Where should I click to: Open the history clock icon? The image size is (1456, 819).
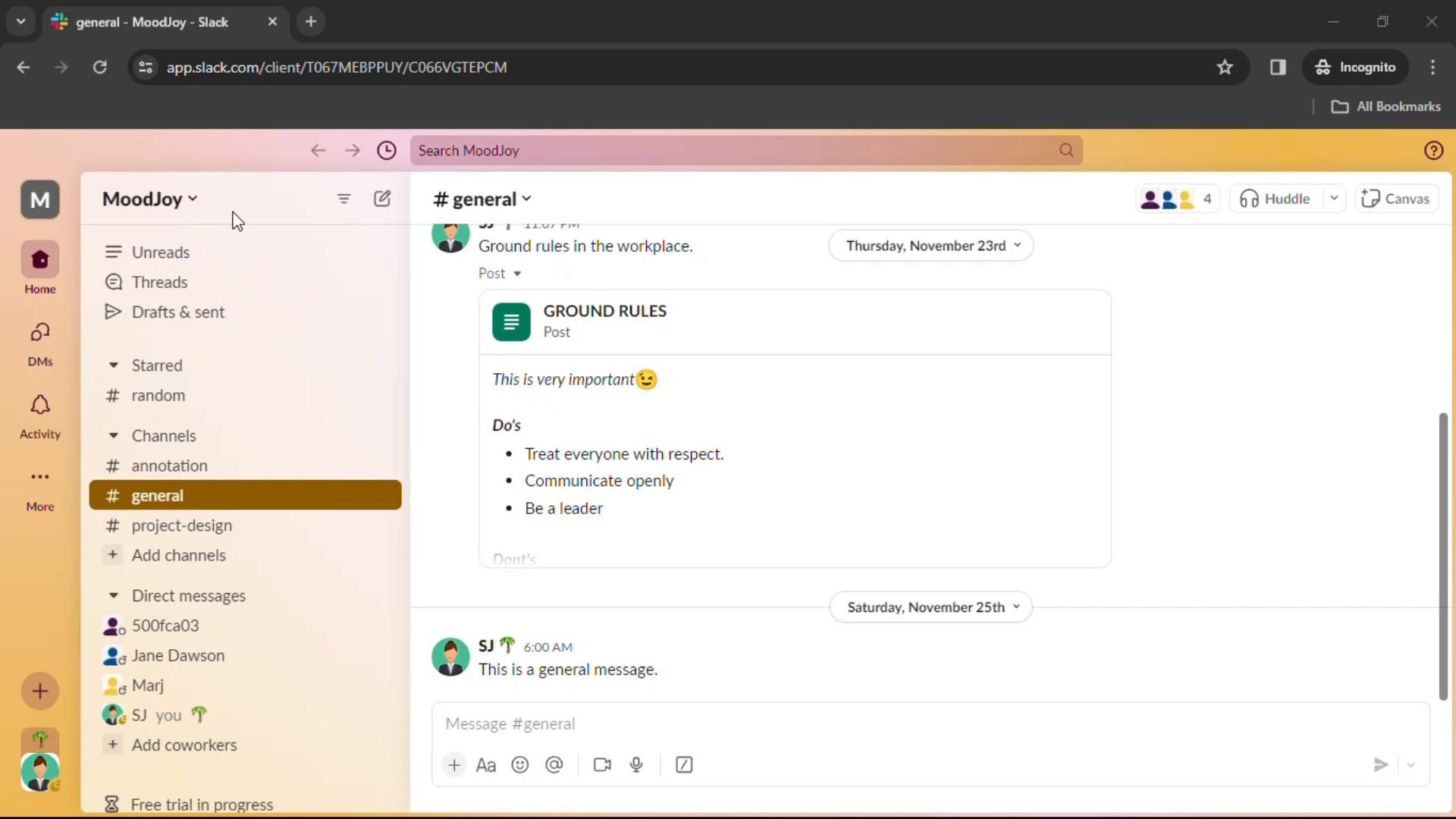(387, 150)
